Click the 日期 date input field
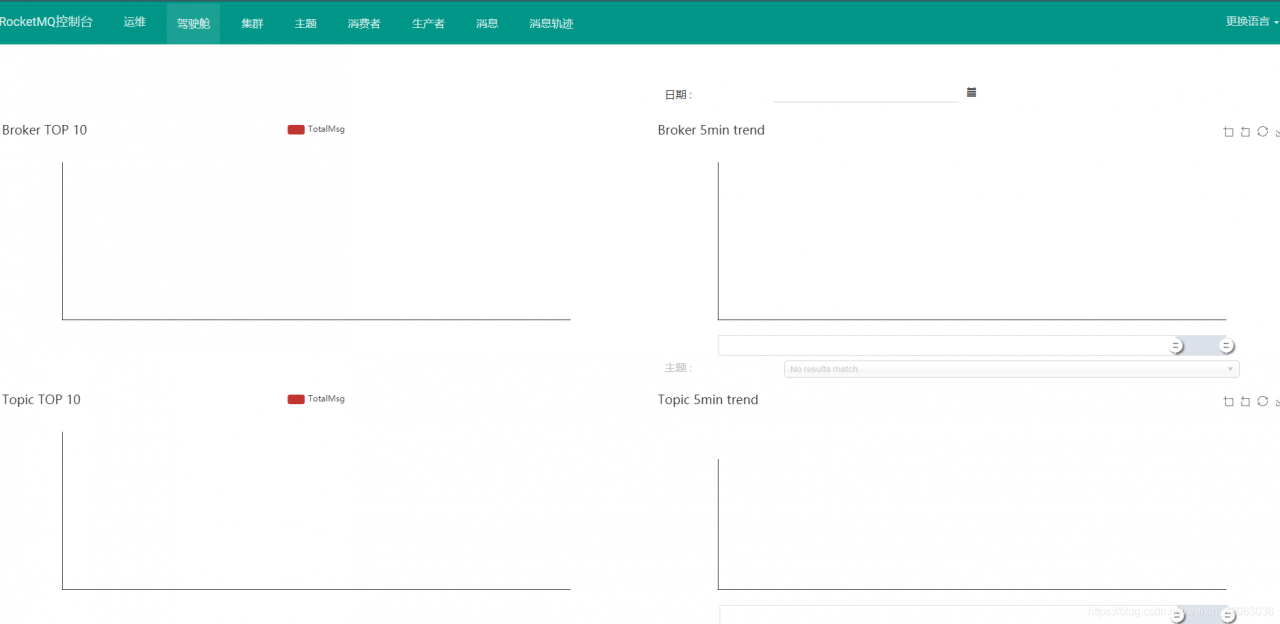The image size is (1280, 624). pyautogui.click(x=866, y=93)
